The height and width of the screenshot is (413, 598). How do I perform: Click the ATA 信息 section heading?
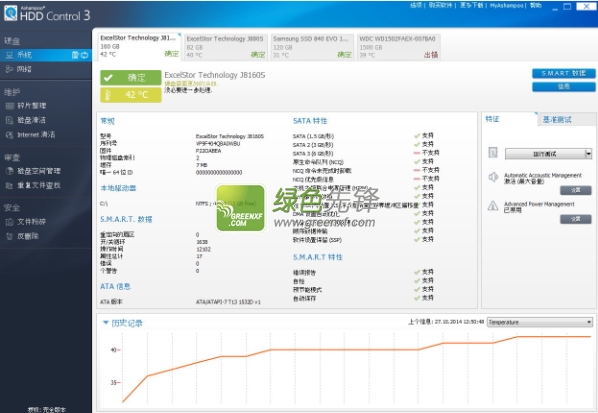[x=116, y=286]
